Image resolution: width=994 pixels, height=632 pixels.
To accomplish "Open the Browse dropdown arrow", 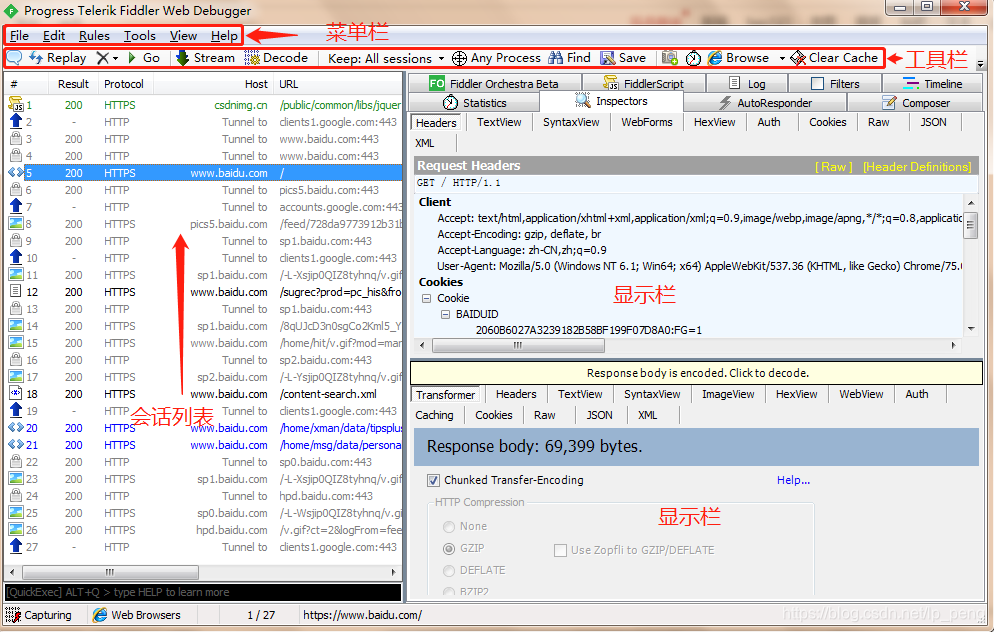I will [x=782, y=58].
